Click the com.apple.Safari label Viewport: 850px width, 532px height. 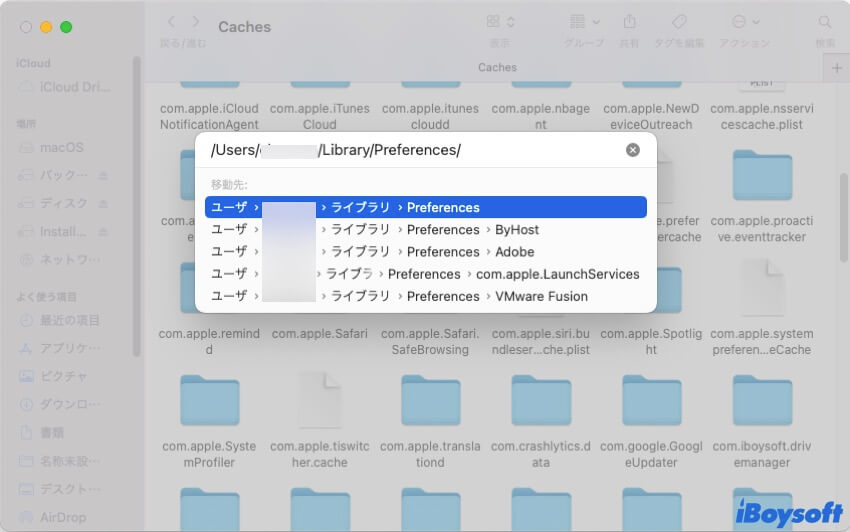point(320,334)
